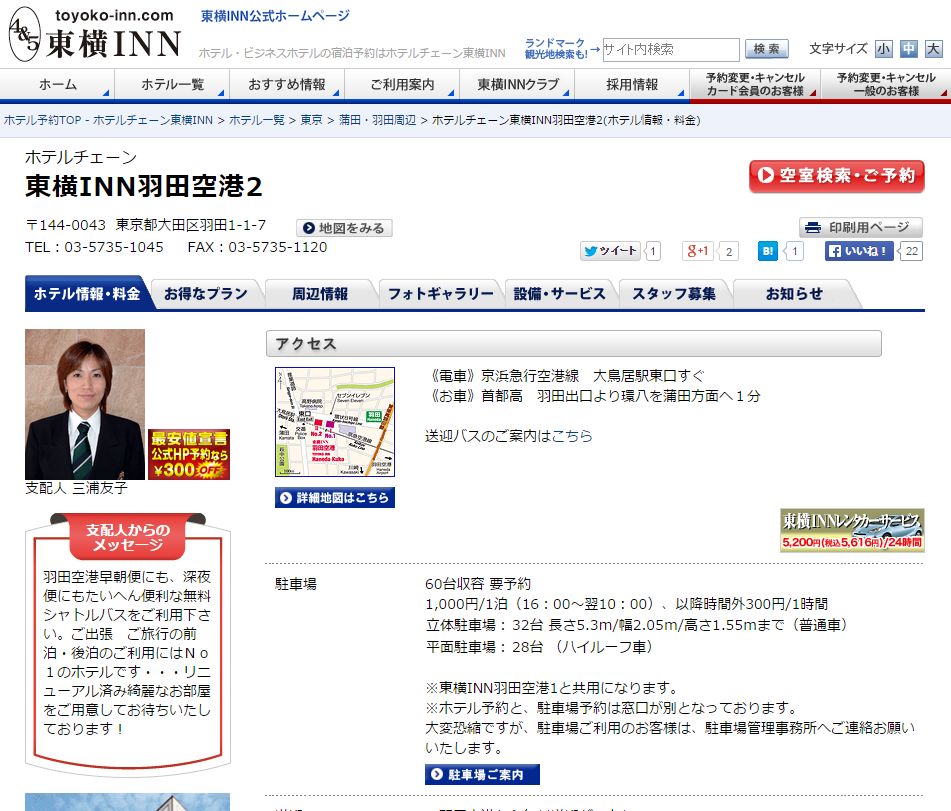Click the Hatena bookmark B! button
The image size is (951, 811).
[768, 251]
